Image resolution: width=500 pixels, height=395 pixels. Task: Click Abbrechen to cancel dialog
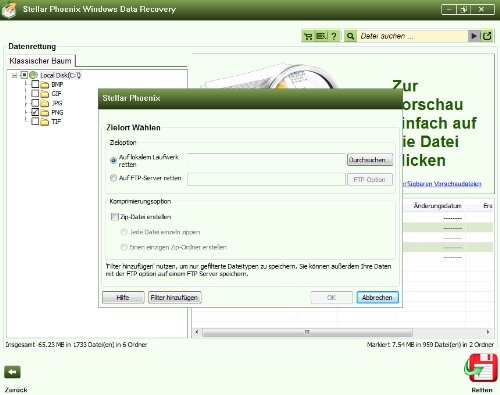click(x=377, y=297)
